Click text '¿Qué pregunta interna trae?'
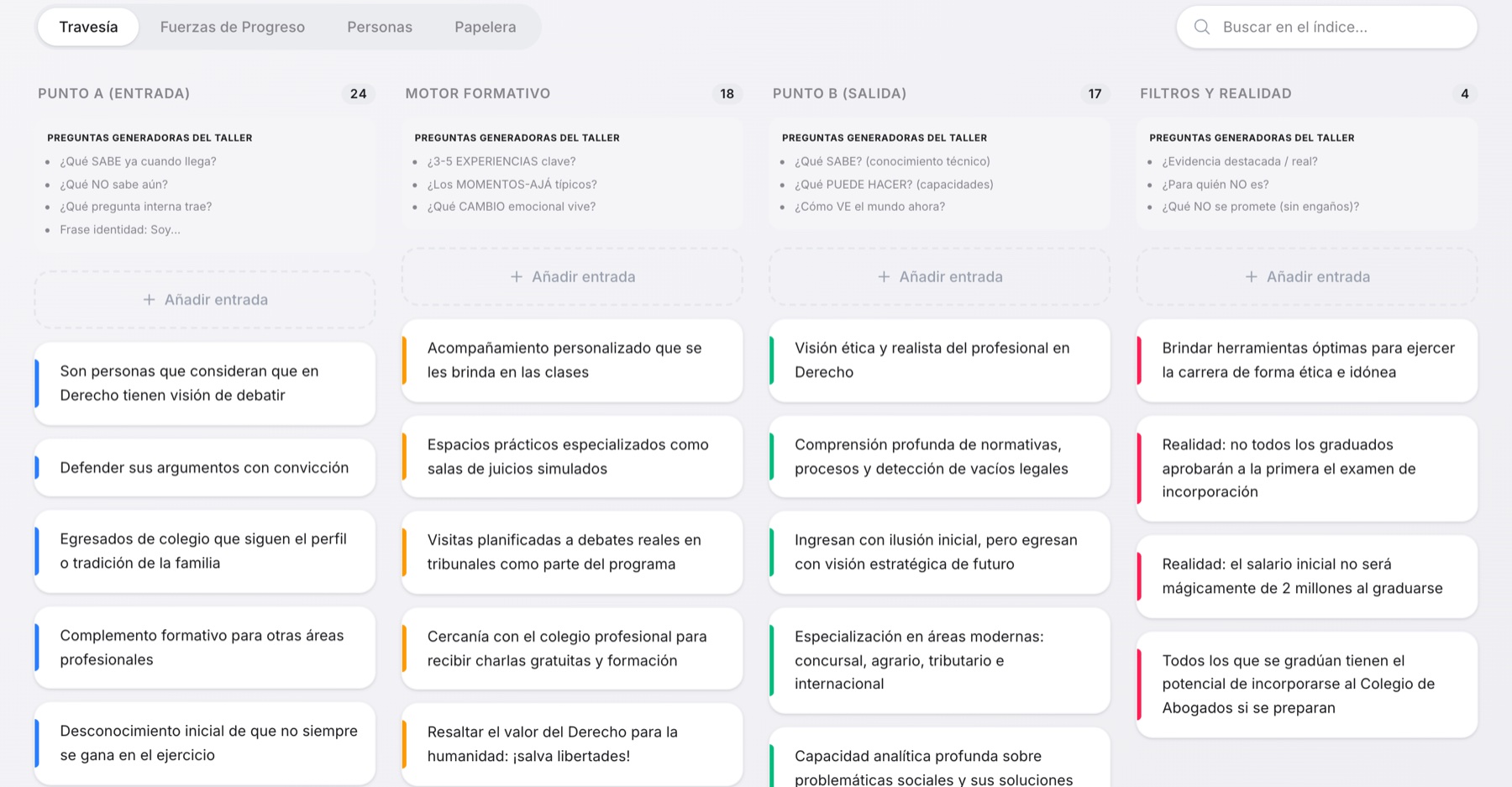 click(135, 207)
